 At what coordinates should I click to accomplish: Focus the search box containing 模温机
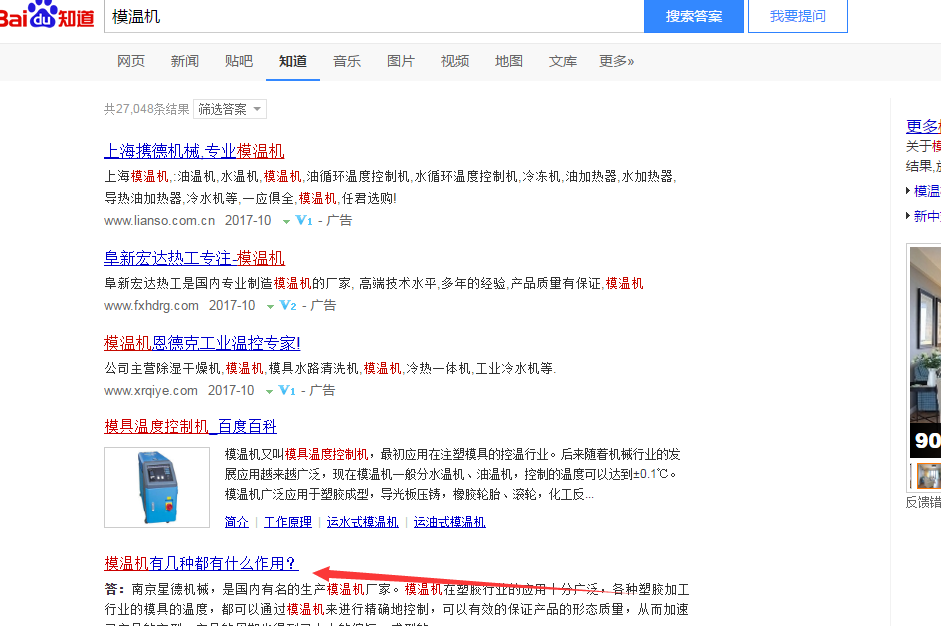tap(374, 16)
